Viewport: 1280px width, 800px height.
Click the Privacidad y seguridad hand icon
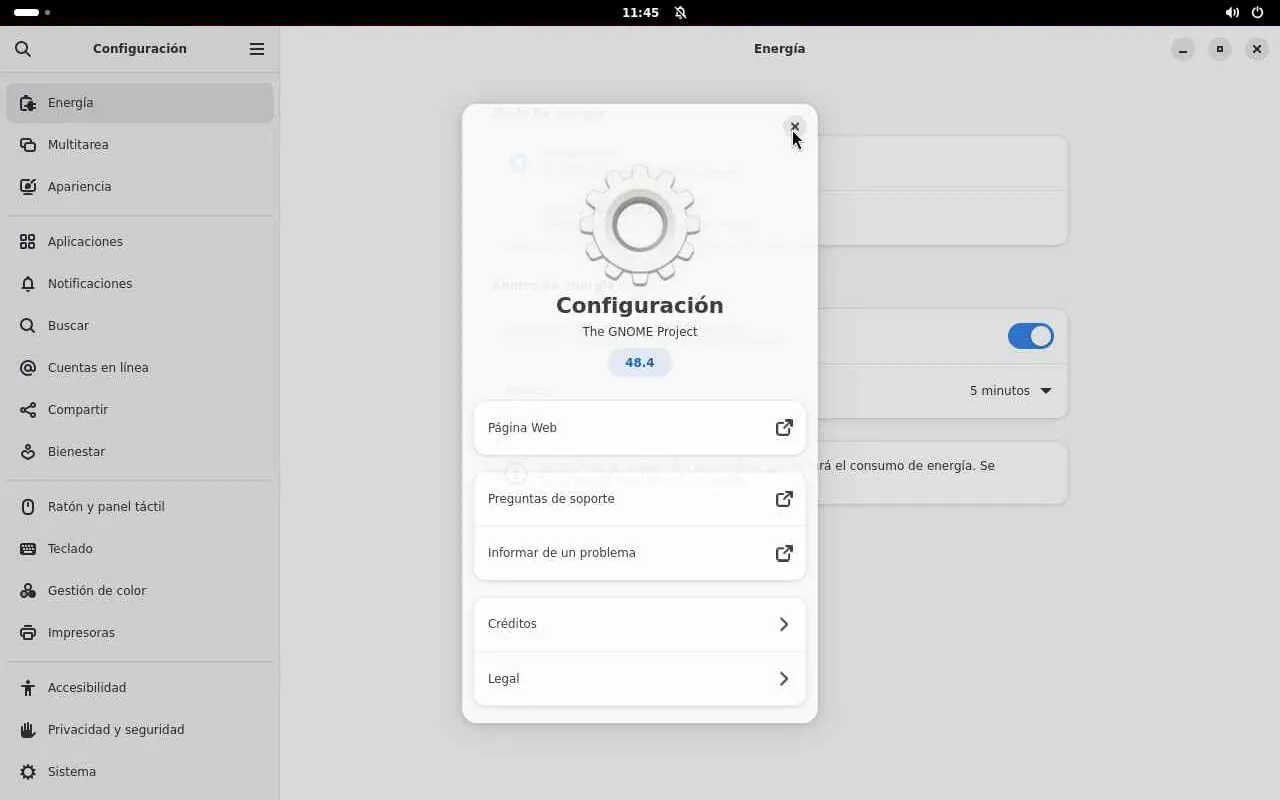(x=28, y=730)
